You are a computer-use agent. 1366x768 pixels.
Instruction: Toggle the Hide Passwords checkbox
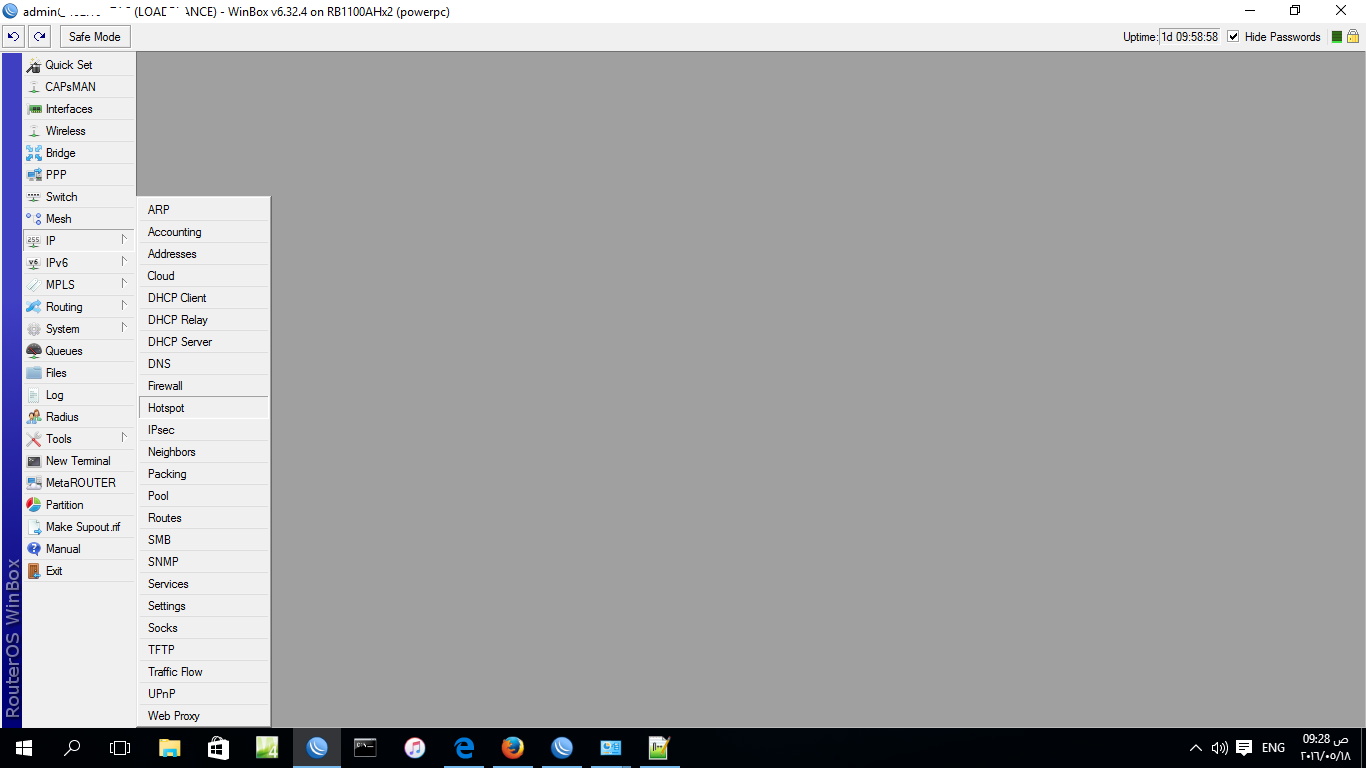[x=1233, y=37]
